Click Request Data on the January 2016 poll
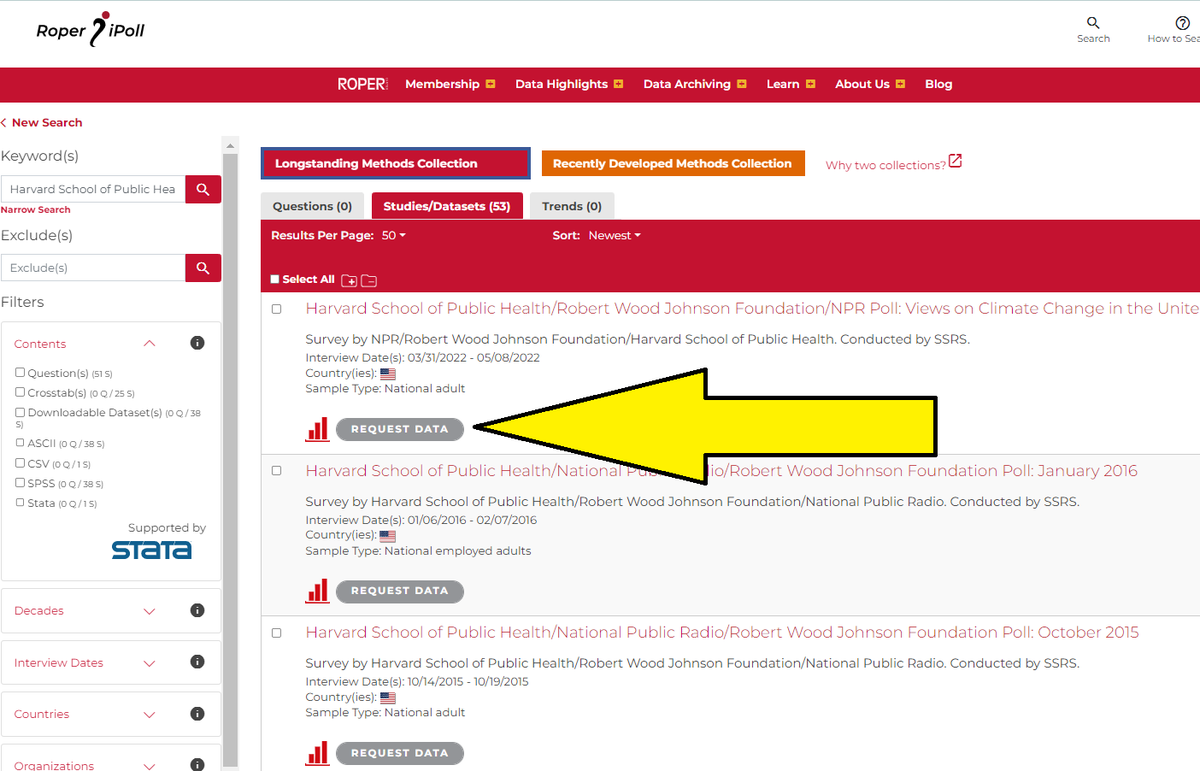Viewport: 1200px width, 771px height. coord(399,591)
